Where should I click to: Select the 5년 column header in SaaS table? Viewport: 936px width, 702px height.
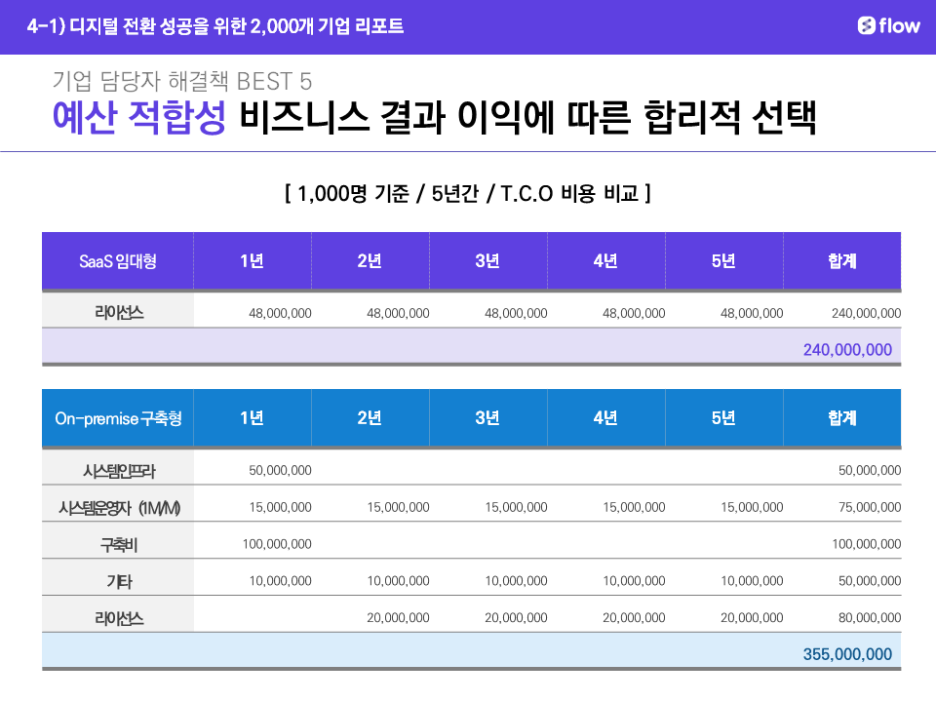pos(723,261)
